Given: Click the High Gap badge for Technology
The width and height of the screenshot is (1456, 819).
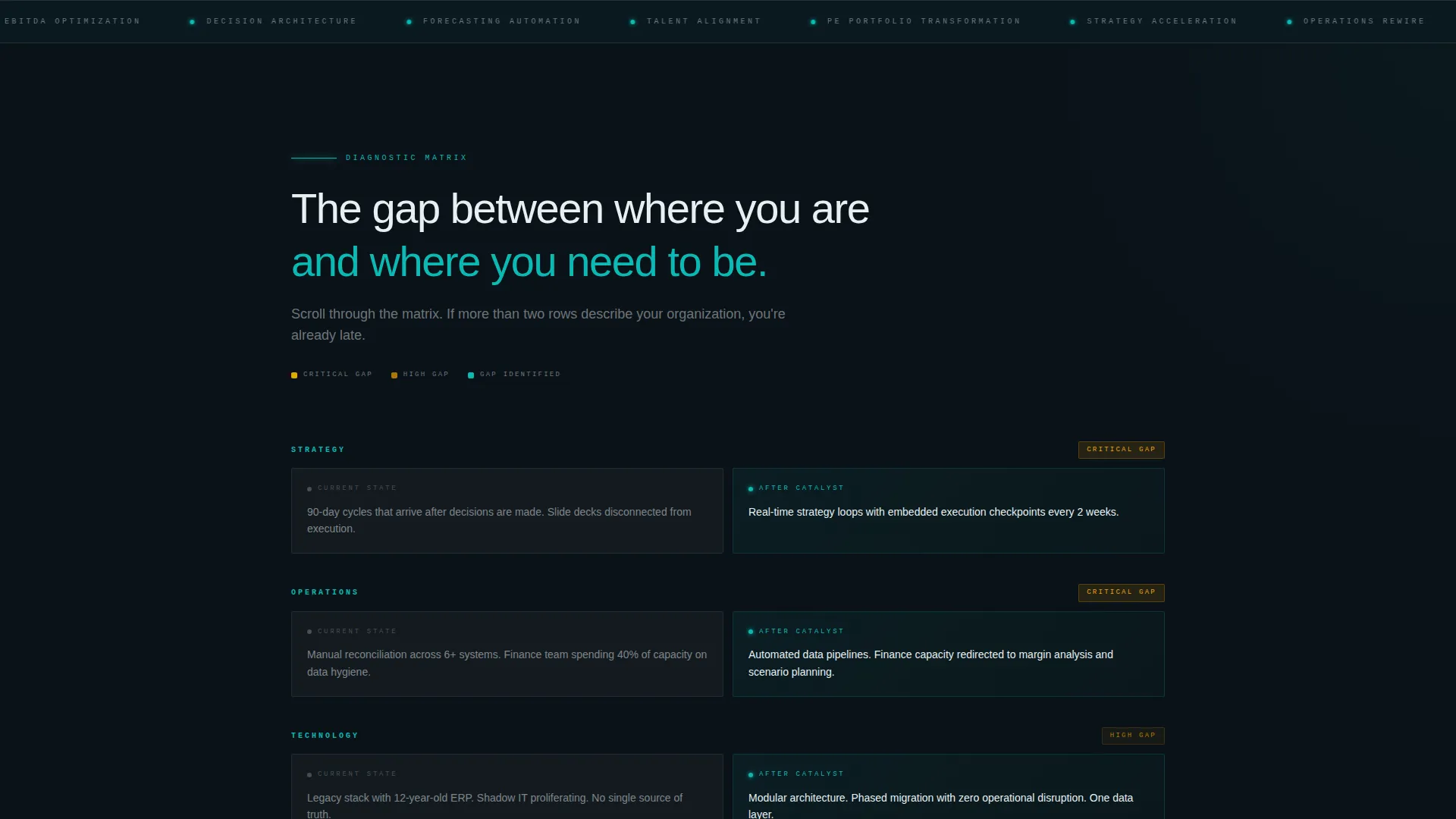Looking at the screenshot, I should (x=1133, y=736).
